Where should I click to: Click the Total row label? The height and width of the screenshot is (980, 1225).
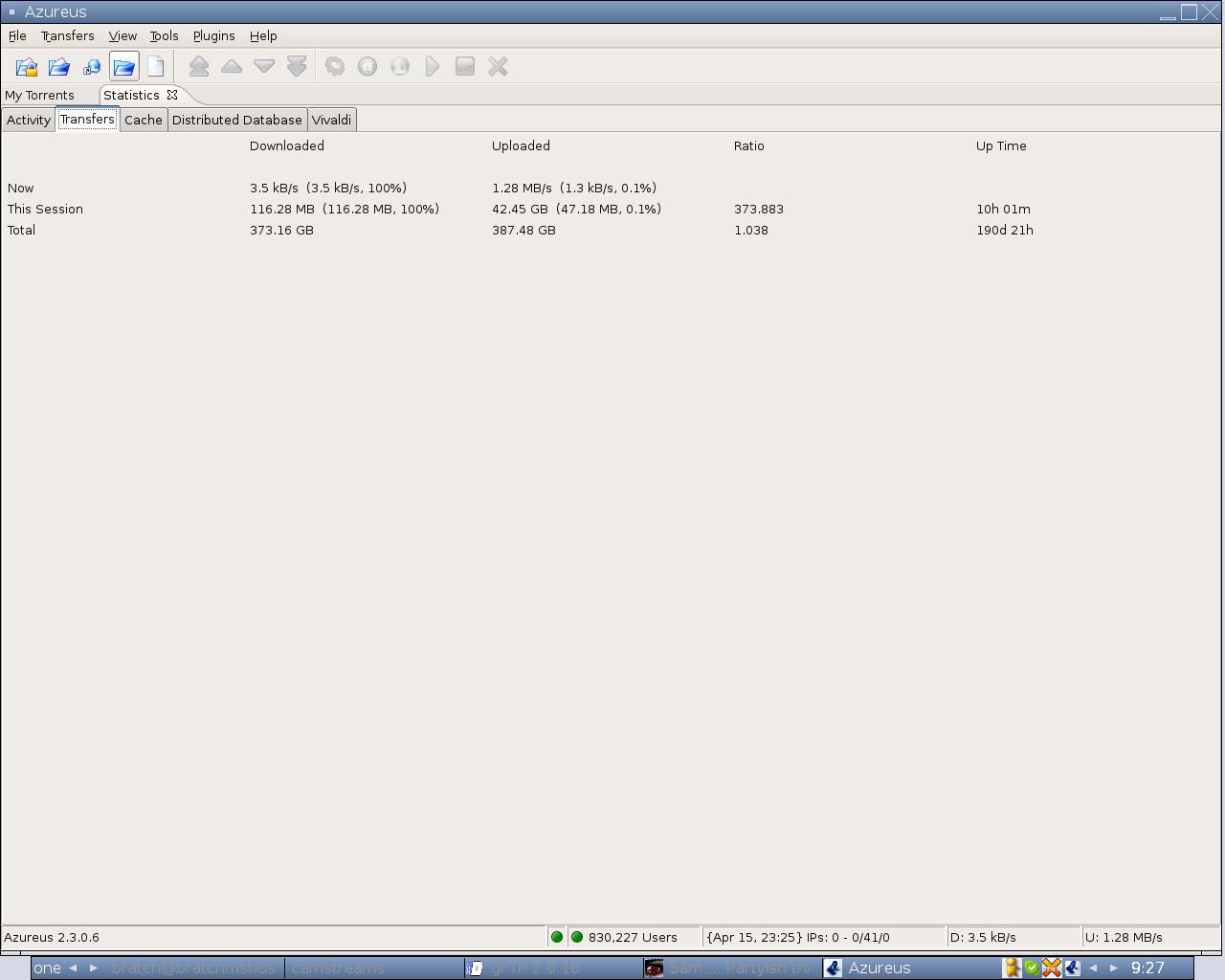pyautogui.click(x=21, y=230)
